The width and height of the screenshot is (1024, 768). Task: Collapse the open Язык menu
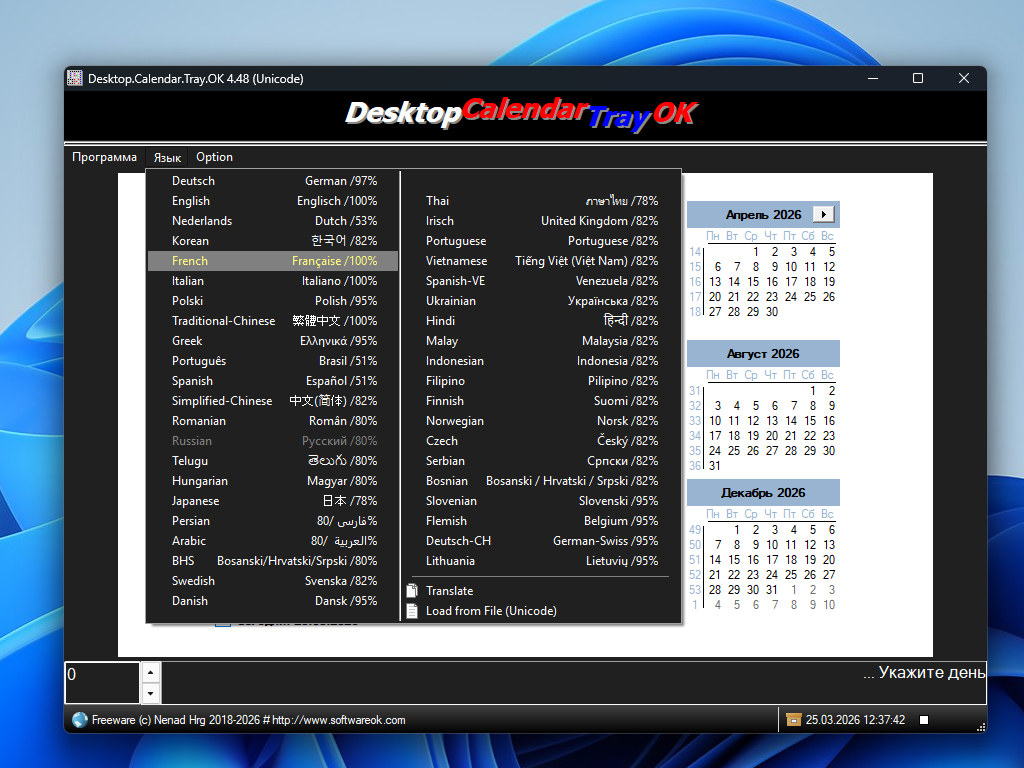pyautogui.click(x=167, y=157)
